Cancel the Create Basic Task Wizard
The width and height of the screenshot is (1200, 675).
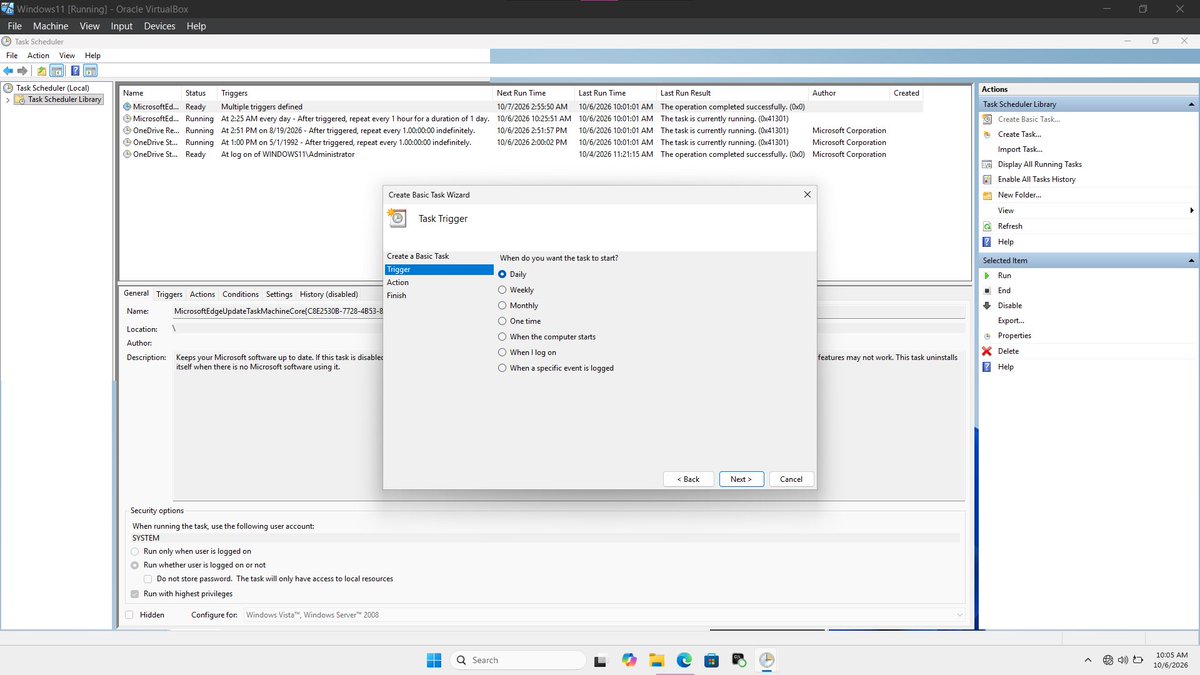point(791,479)
